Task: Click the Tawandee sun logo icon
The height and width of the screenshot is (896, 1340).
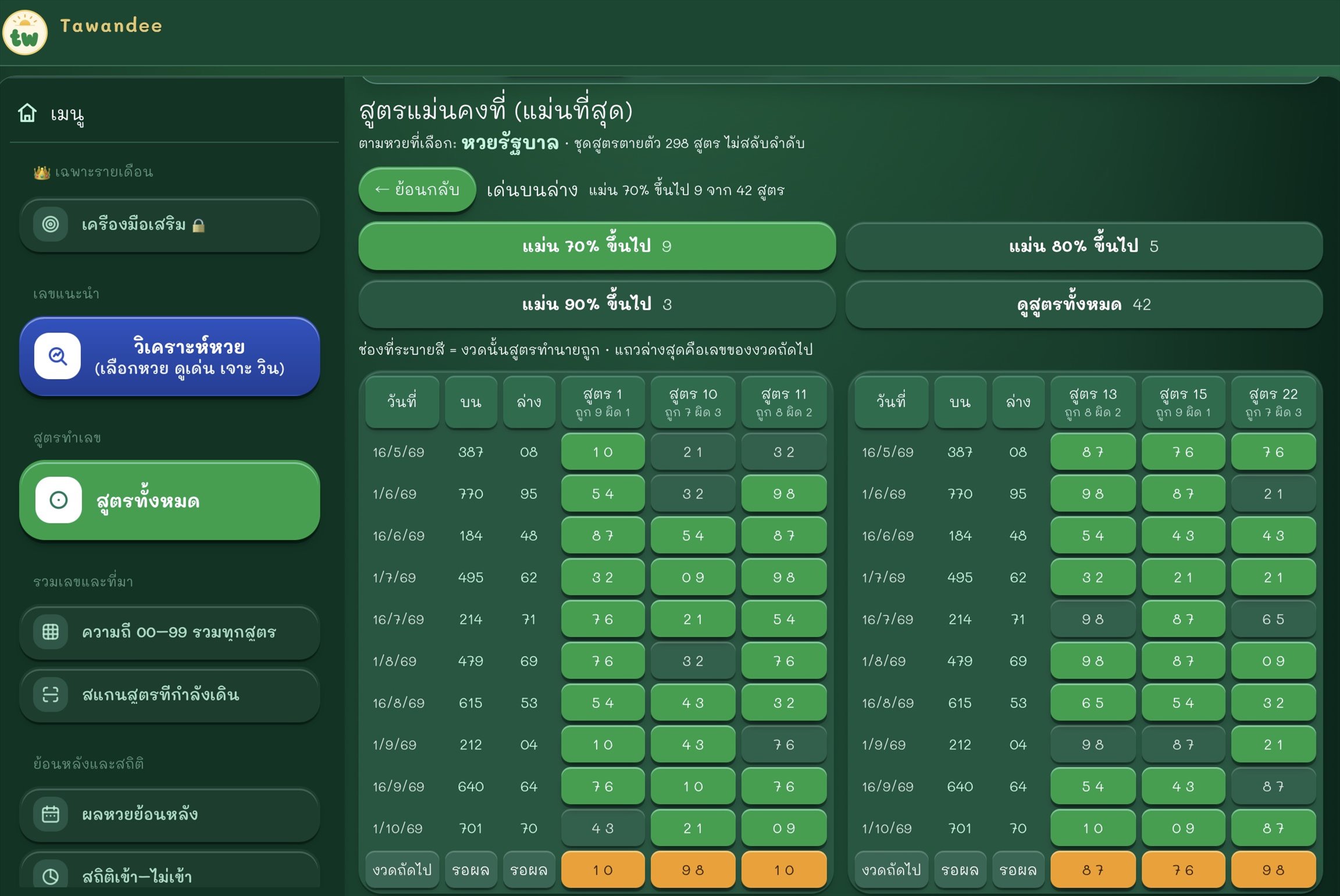Action: point(24,33)
